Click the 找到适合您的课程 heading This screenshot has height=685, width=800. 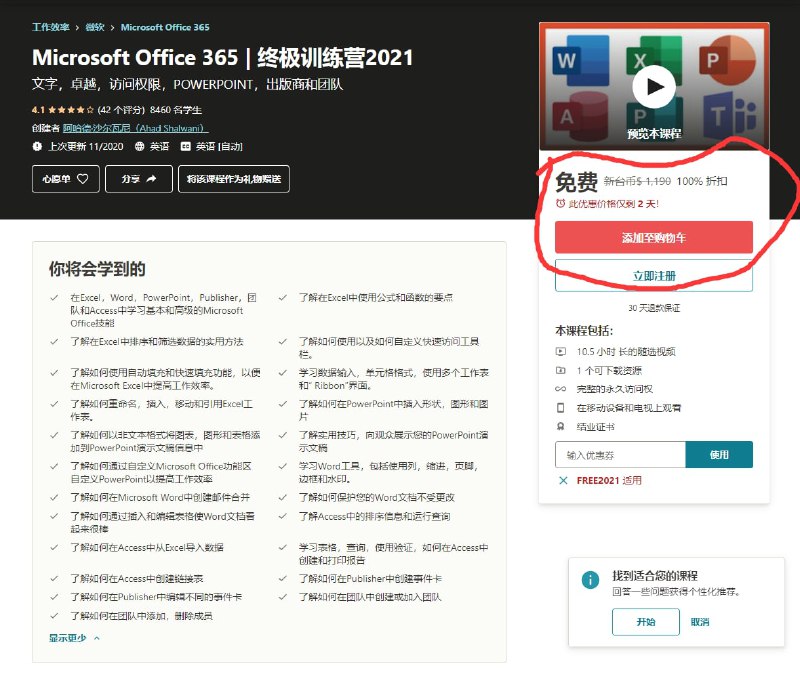(x=655, y=576)
